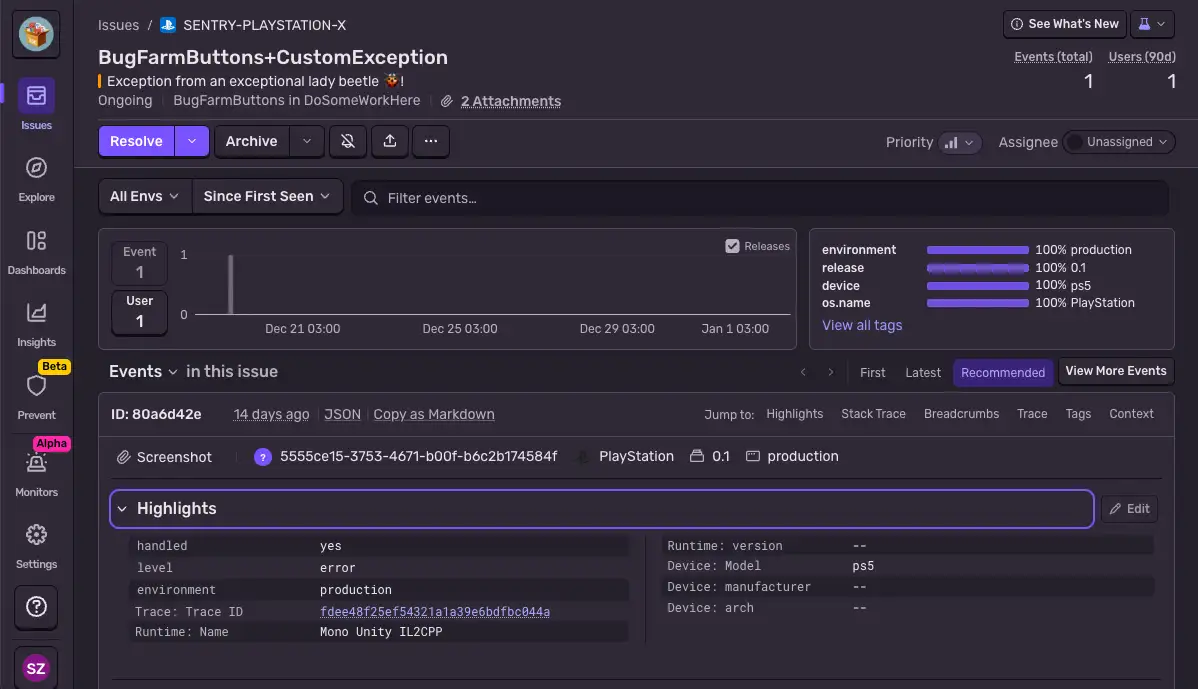Collapse the Highlights section
Viewport: 1198px width, 689px height.
(x=122, y=509)
